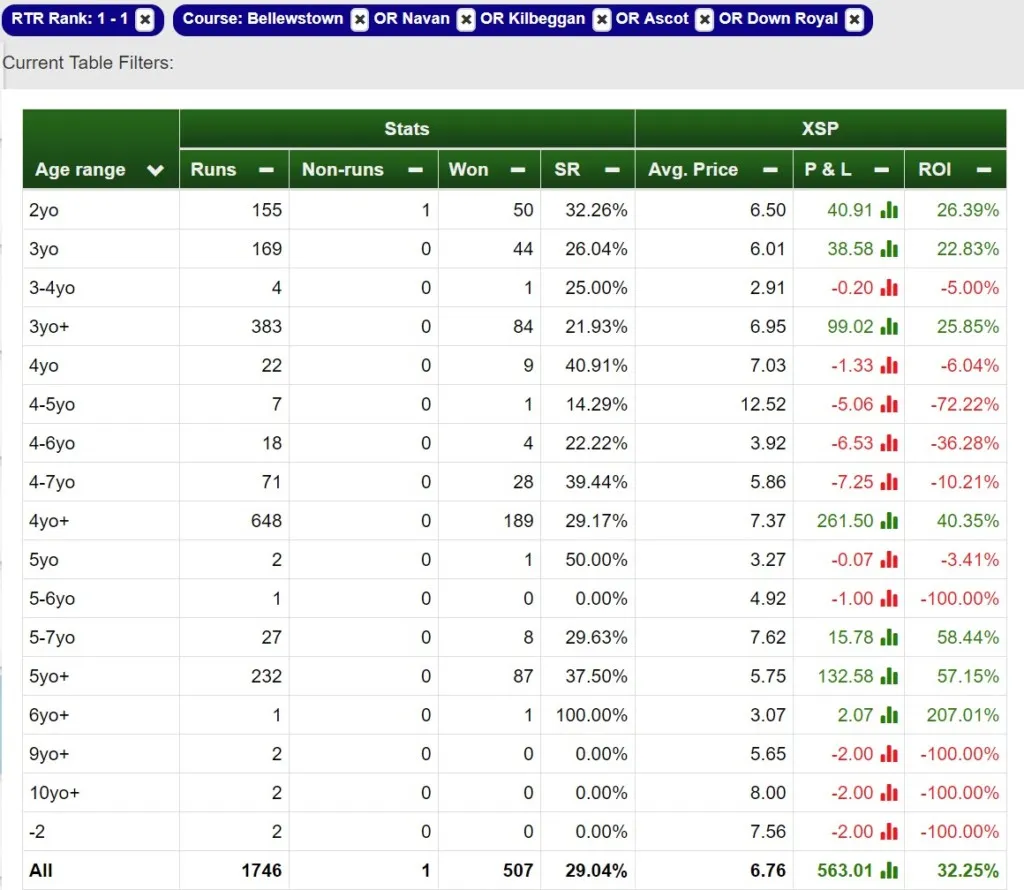
Task: Select the 6yo+ age range cell
Action: pos(101,715)
